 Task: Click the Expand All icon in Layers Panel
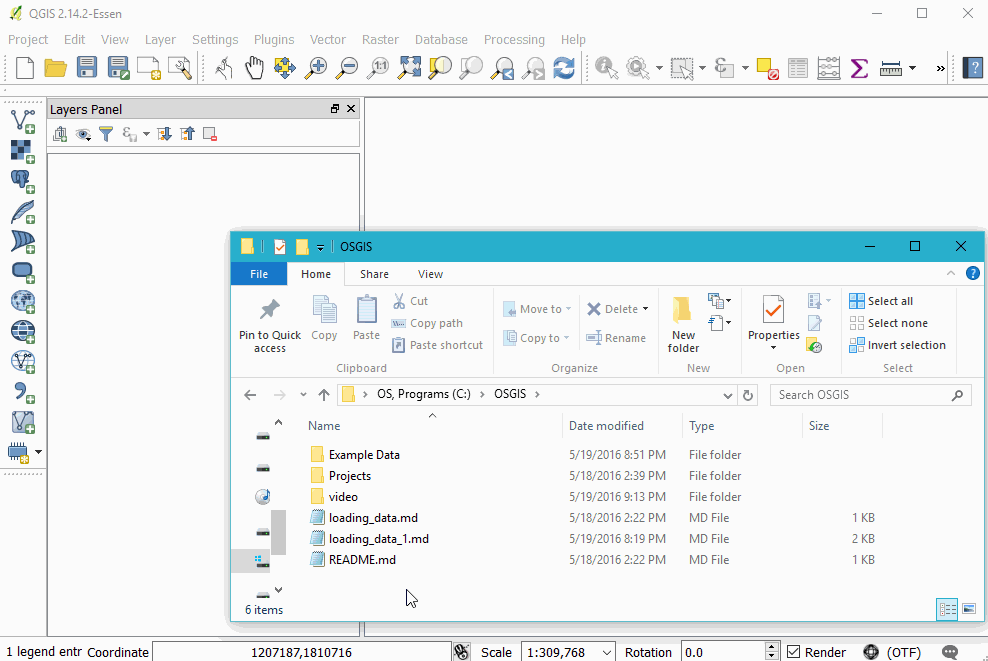pos(164,134)
